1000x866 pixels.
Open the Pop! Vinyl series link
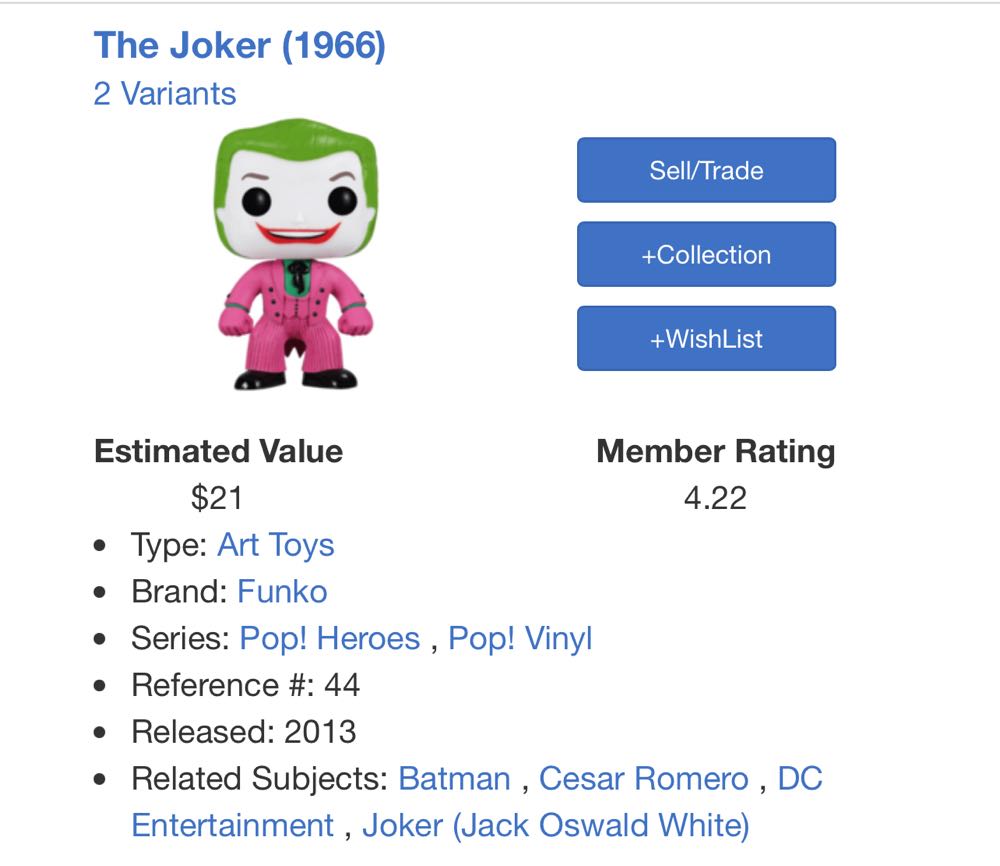click(x=519, y=638)
